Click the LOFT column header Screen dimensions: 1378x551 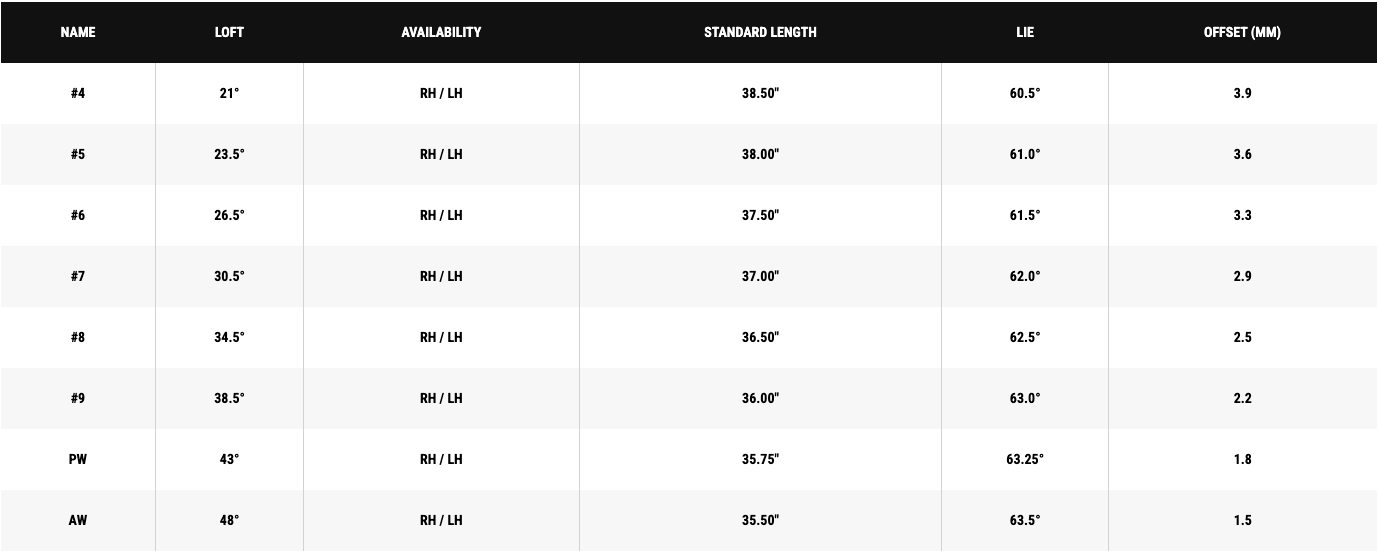(x=229, y=32)
